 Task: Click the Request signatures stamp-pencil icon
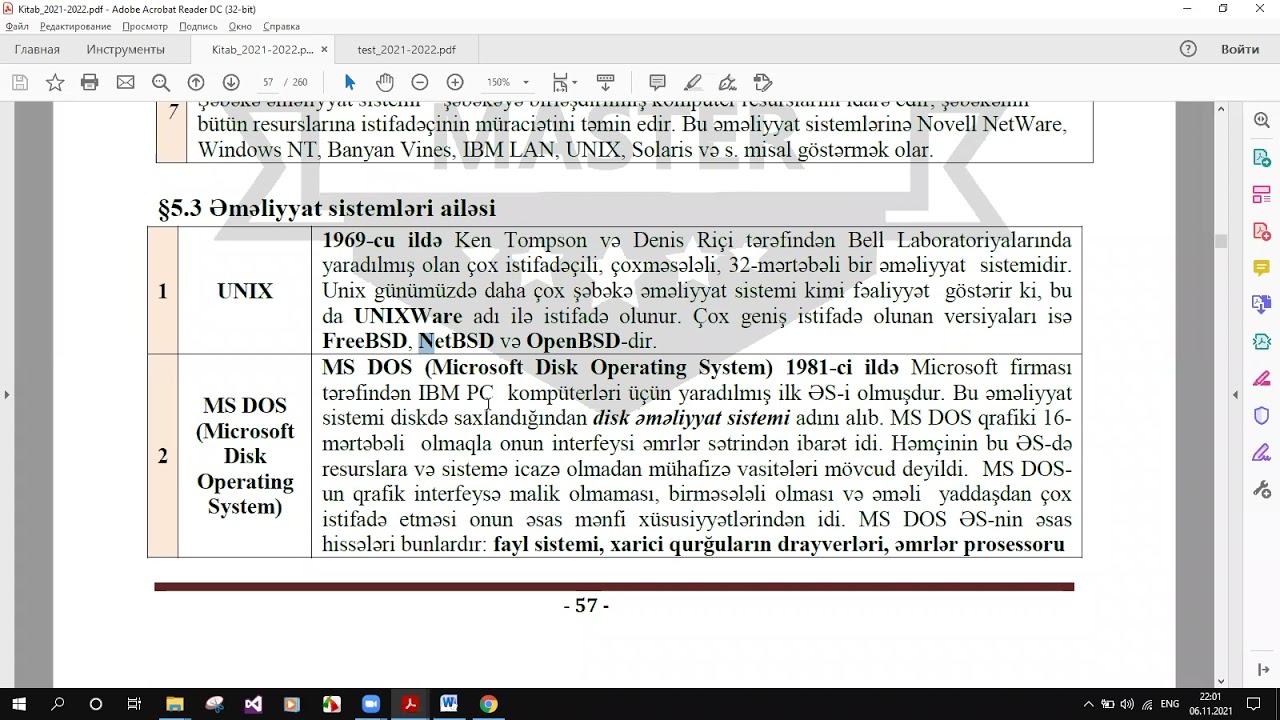[x=763, y=82]
